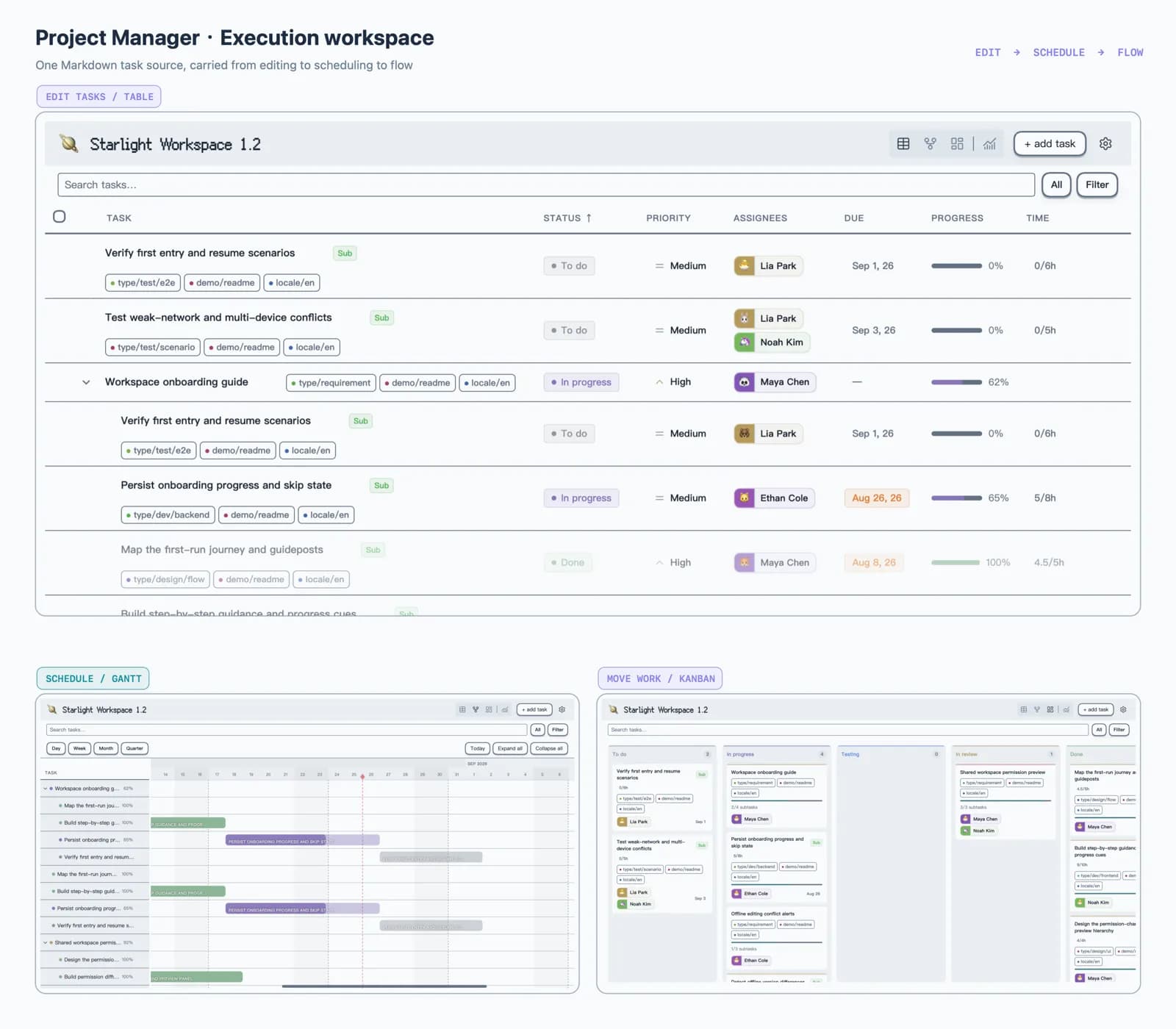This screenshot has width=1176, height=1029.
Task: Click the board view icon in the Kanban panel
Action: coord(1050,709)
